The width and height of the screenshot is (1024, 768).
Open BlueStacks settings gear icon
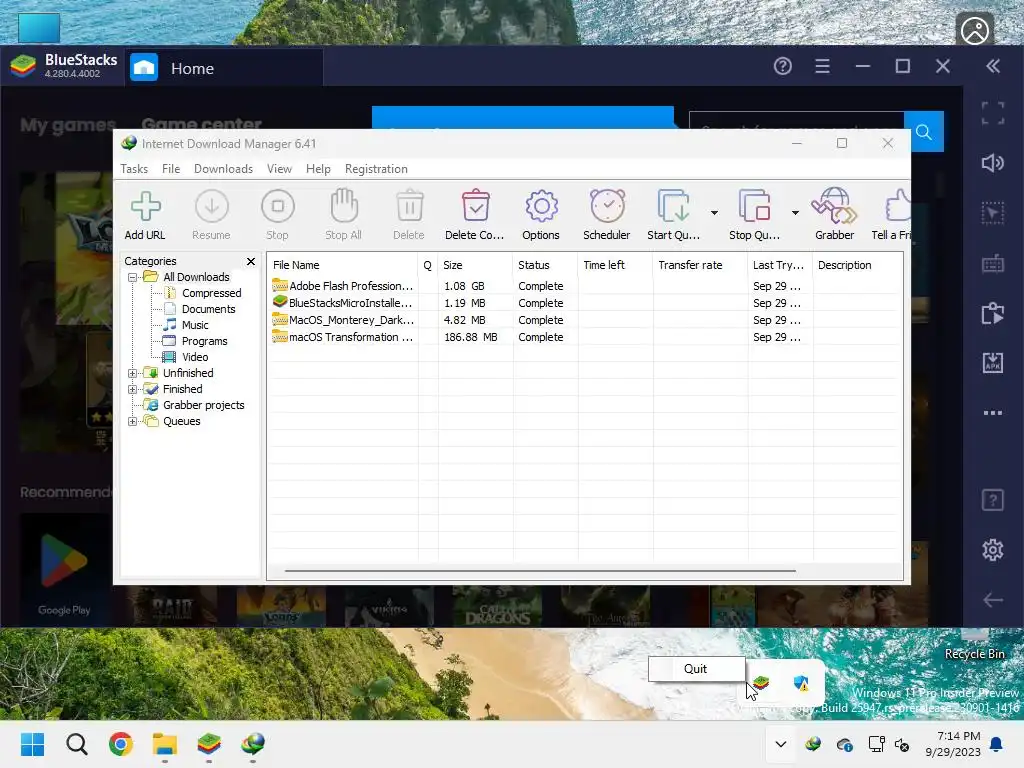[993, 550]
